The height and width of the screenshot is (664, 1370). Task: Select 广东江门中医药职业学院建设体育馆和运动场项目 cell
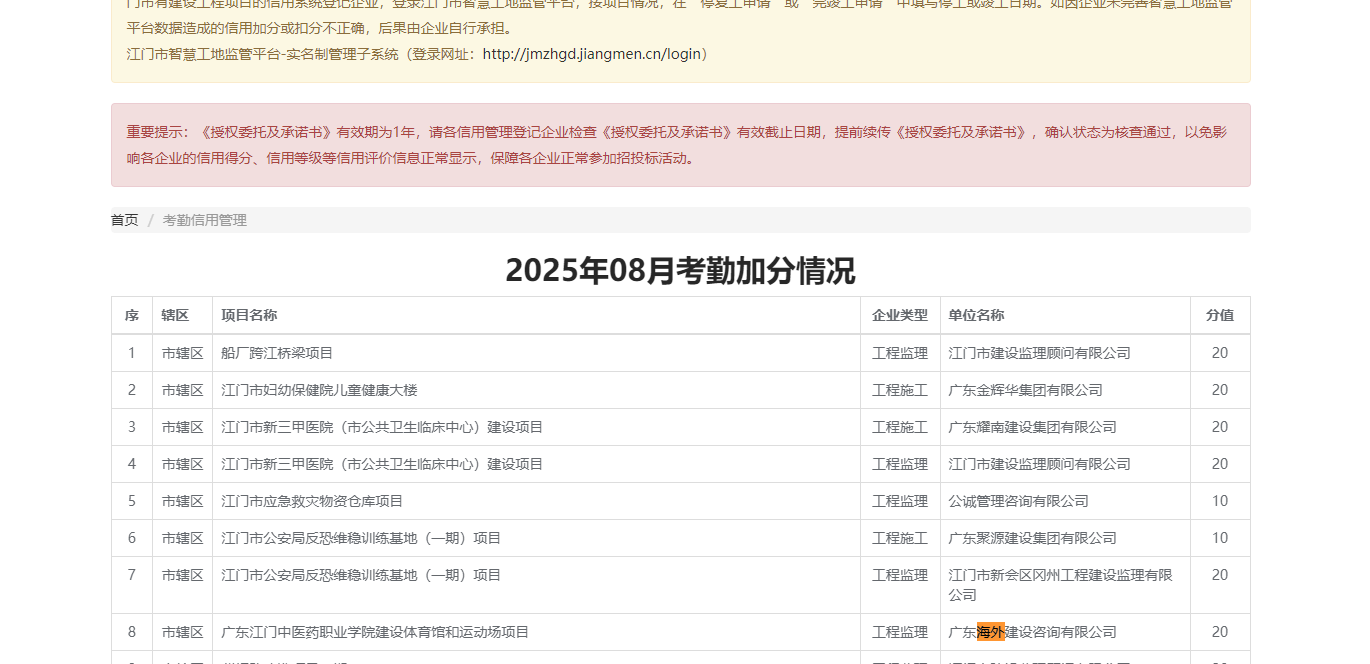[x=375, y=632]
